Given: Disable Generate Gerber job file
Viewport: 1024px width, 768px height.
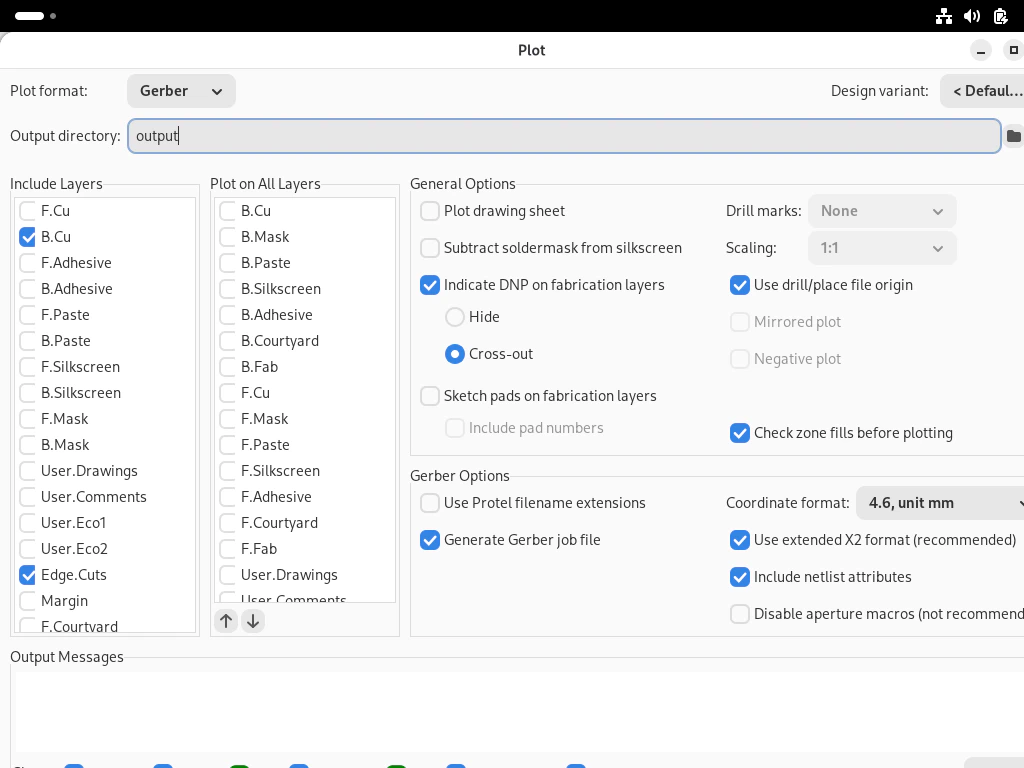Looking at the screenshot, I should coord(430,540).
